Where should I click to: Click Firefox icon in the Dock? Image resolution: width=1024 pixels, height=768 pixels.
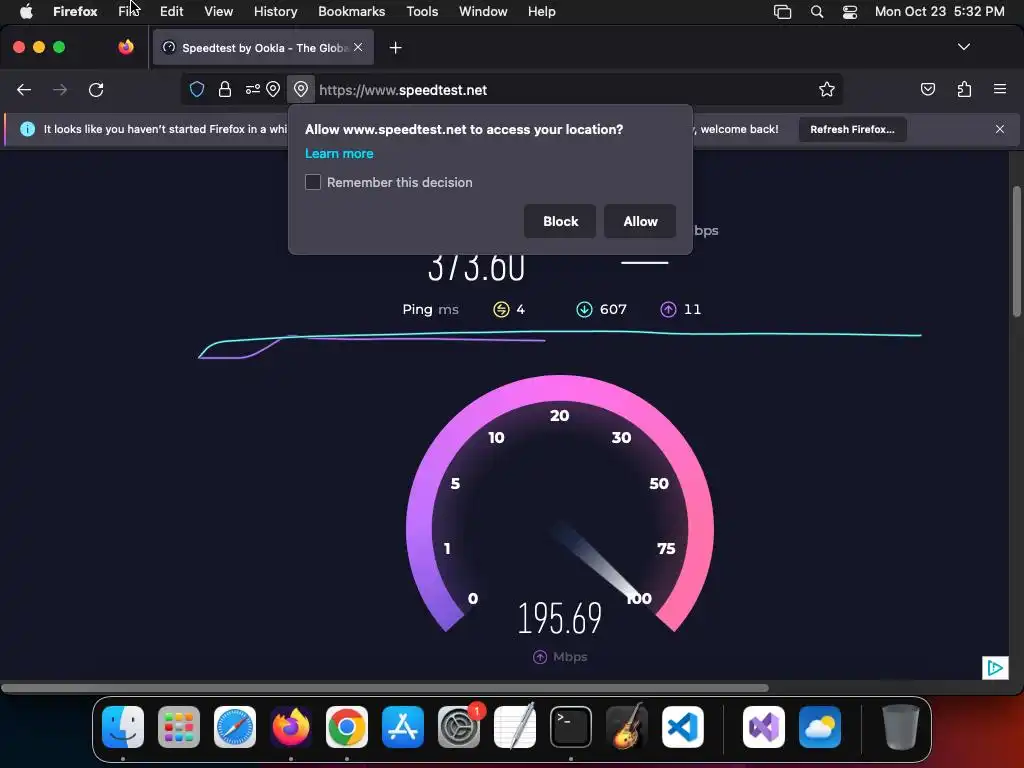pos(291,727)
